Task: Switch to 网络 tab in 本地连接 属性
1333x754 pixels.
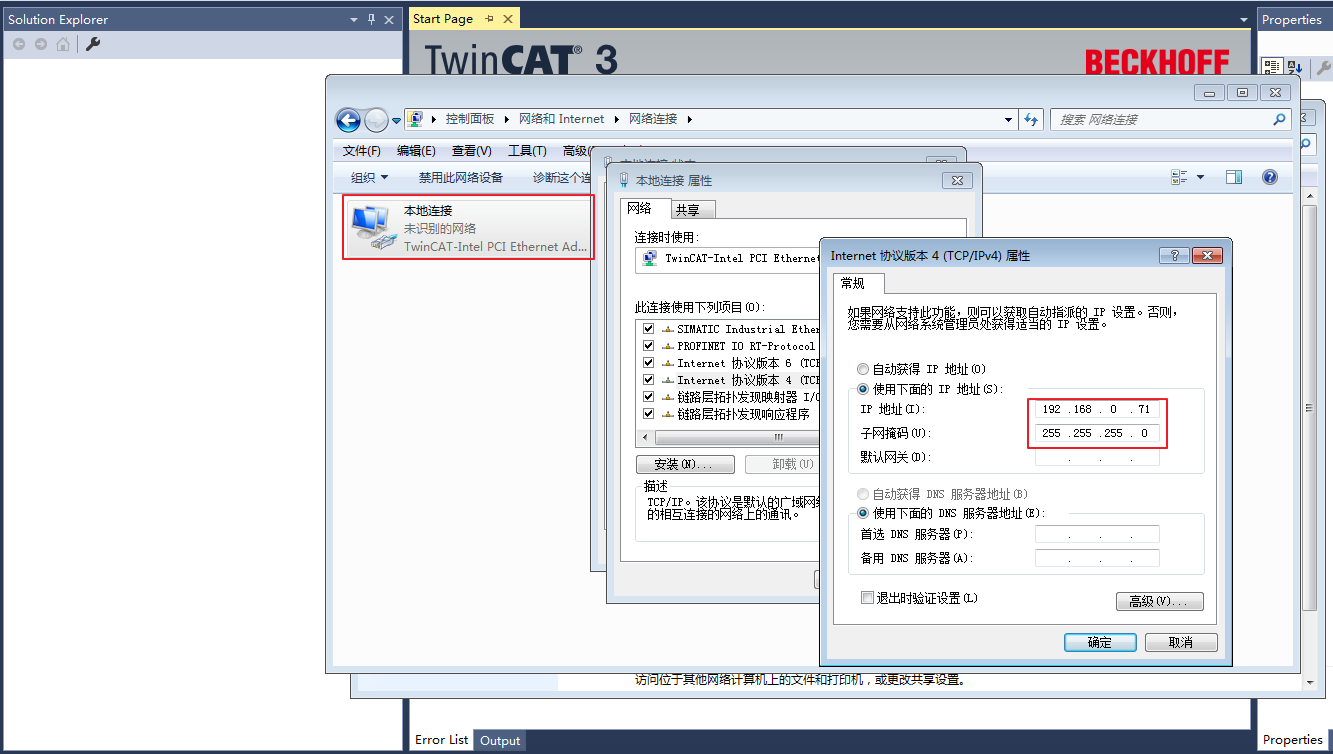Action: click(640, 208)
